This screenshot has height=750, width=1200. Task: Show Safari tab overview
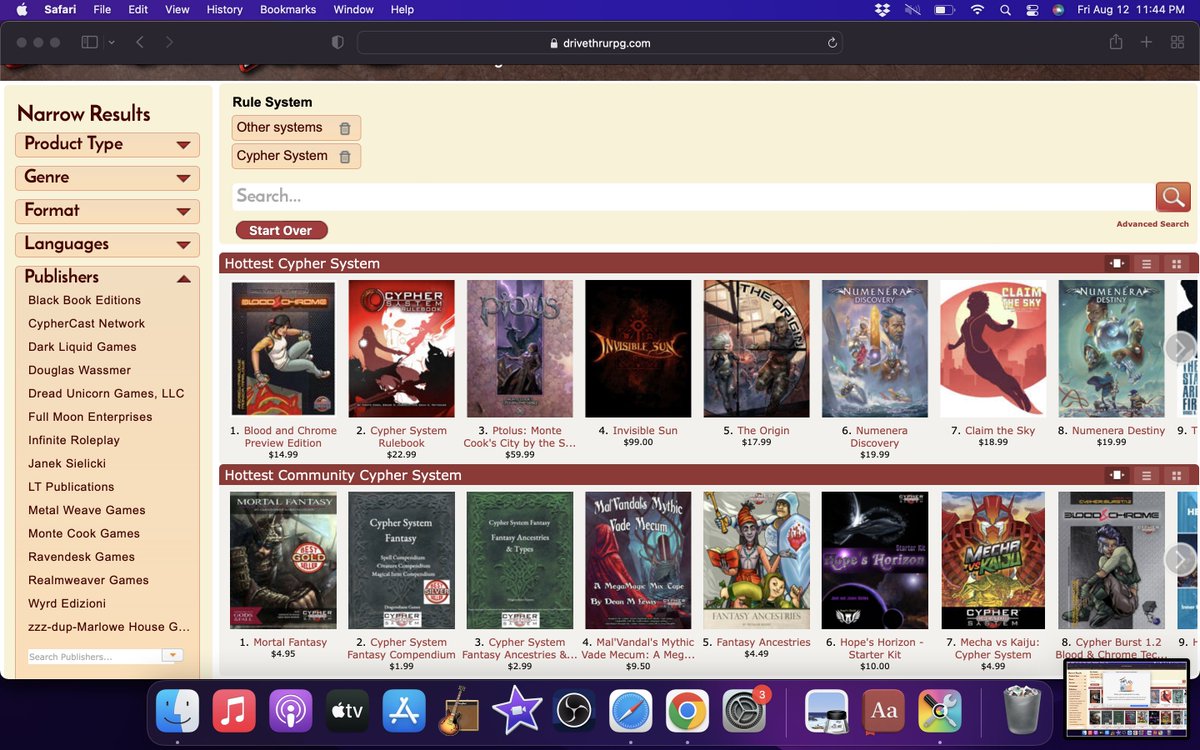pos(1177,42)
